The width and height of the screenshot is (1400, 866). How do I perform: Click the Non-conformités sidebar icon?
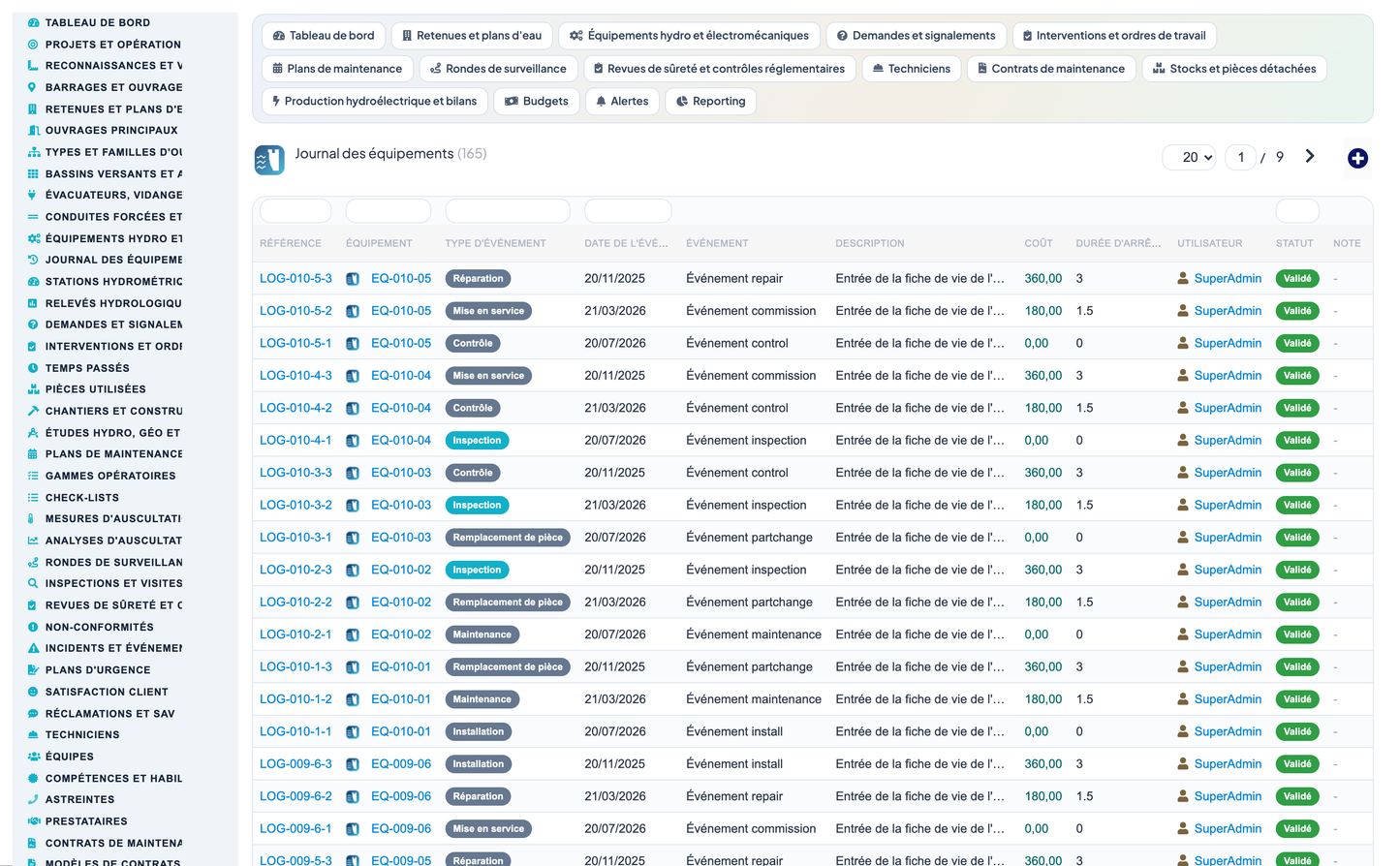click(33, 627)
